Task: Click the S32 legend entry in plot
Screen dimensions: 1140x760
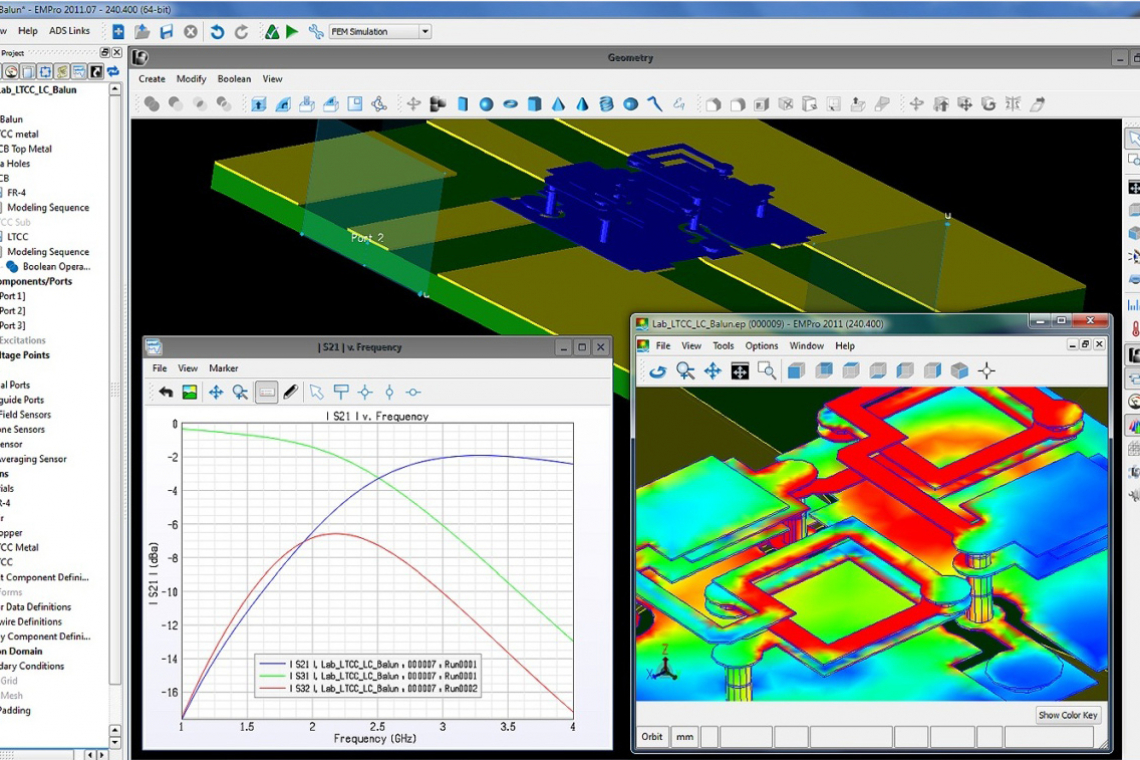Action: [369, 688]
